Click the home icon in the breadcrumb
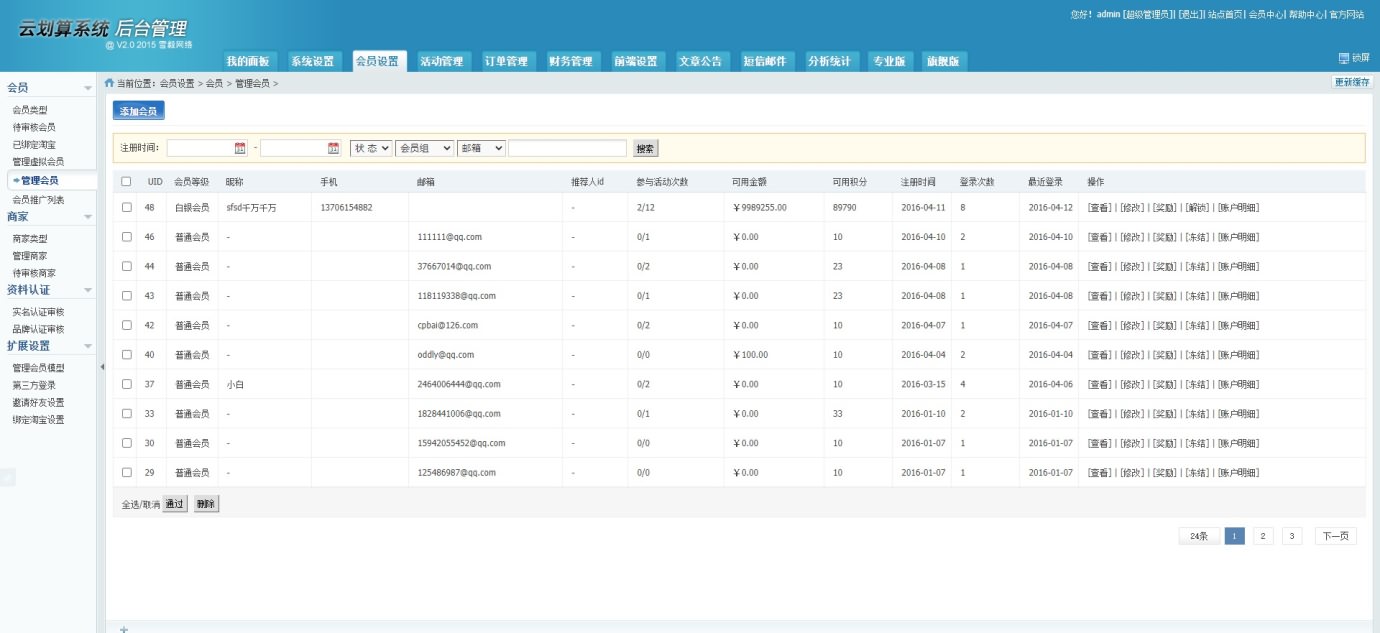 [x=109, y=83]
